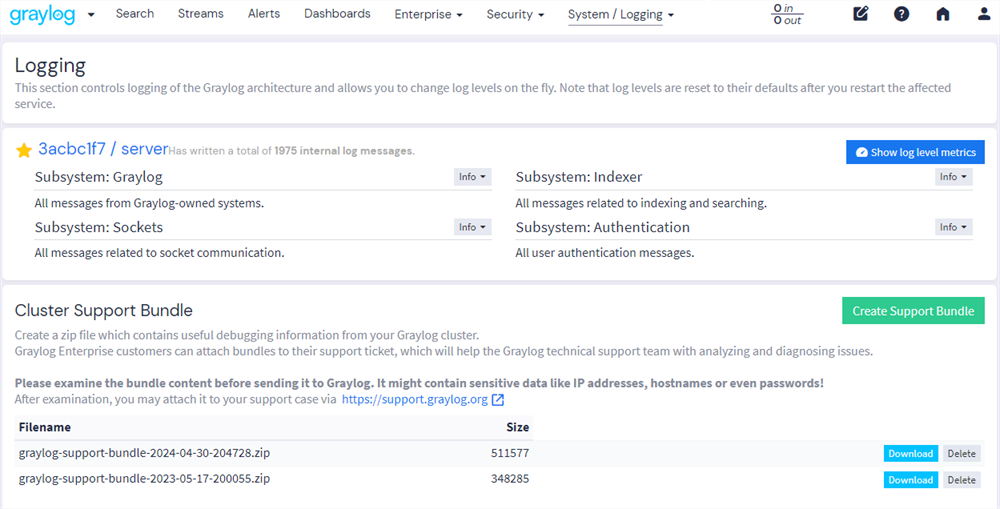
Task: Click the size value 348285
Action: (510, 478)
